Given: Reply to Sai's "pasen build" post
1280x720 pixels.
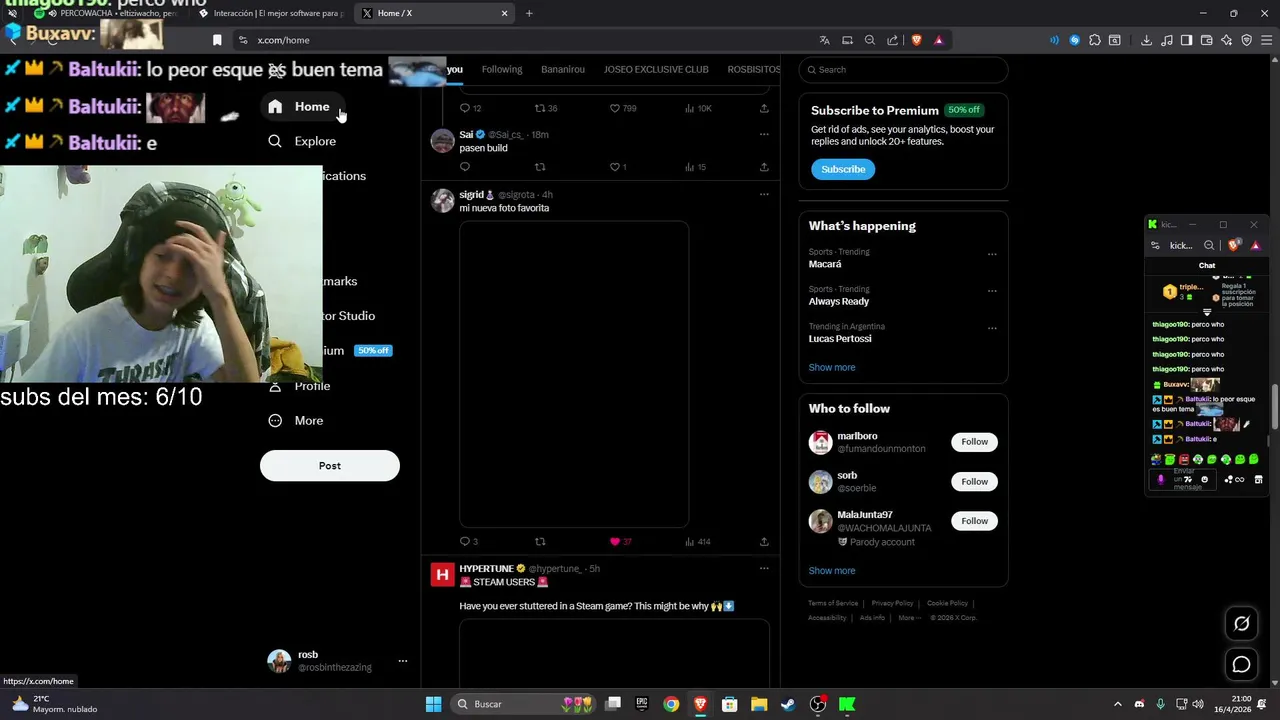Looking at the screenshot, I should pos(464,167).
